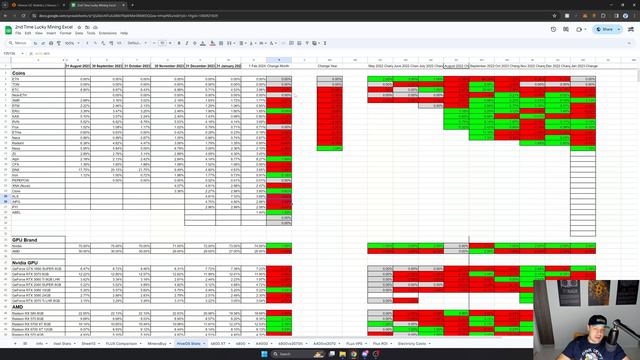
Task: Open the zoom 100% dropdown
Action: pos(72,43)
